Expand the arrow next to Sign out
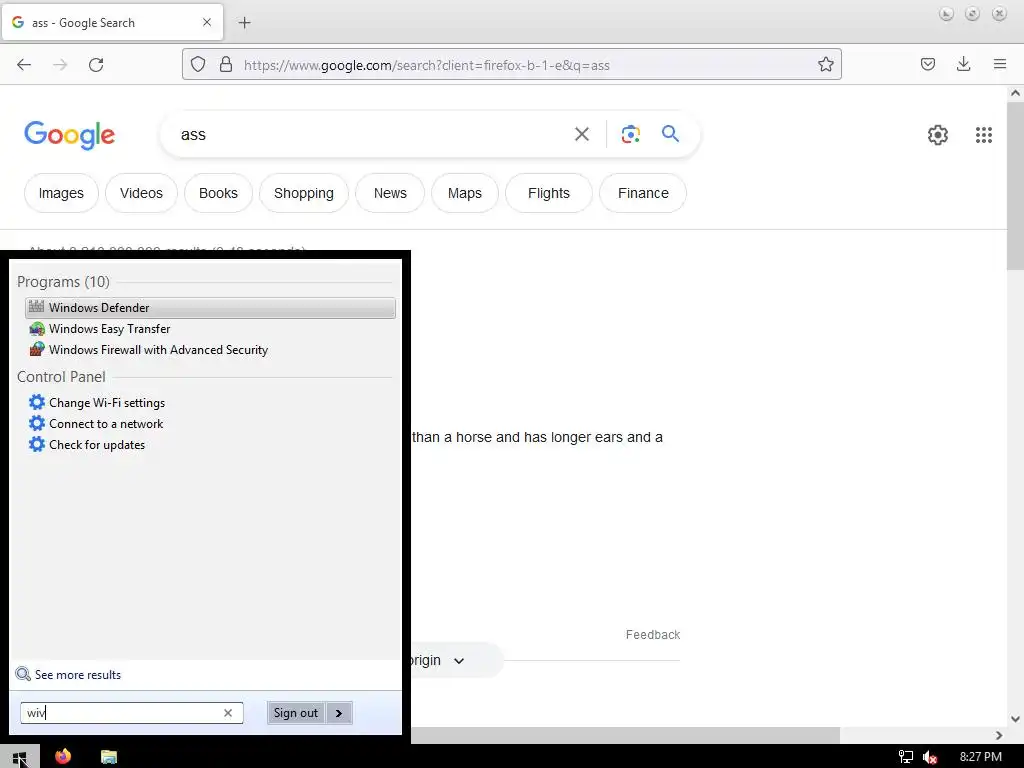The width and height of the screenshot is (1024, 768). click(338, 712)
